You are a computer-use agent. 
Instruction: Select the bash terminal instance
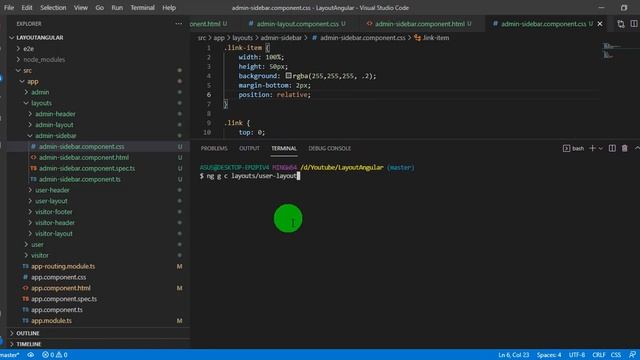[x=573, y=148]
